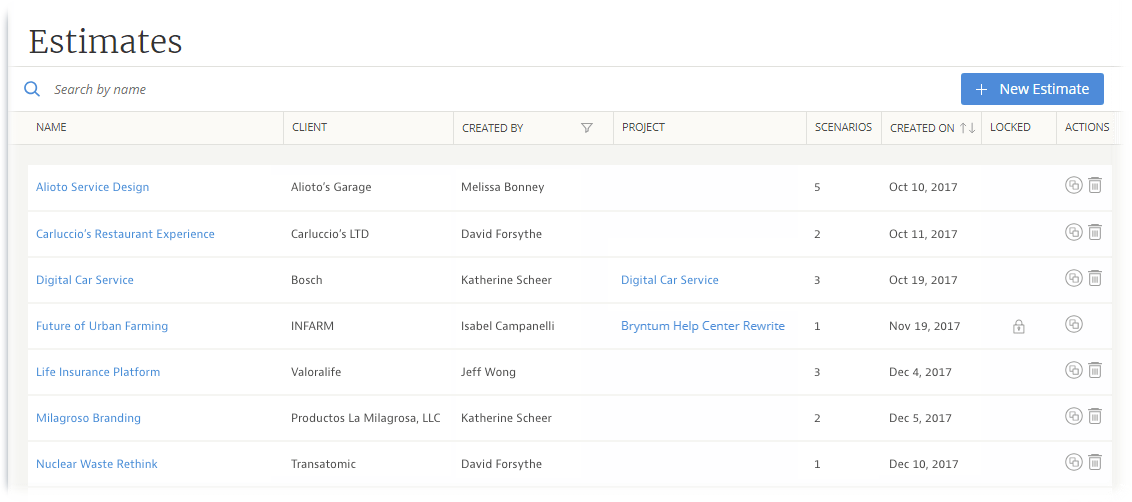1132x502 pixels.
Task: Click the search magnifier icon
Action: [x=32, y=89]
